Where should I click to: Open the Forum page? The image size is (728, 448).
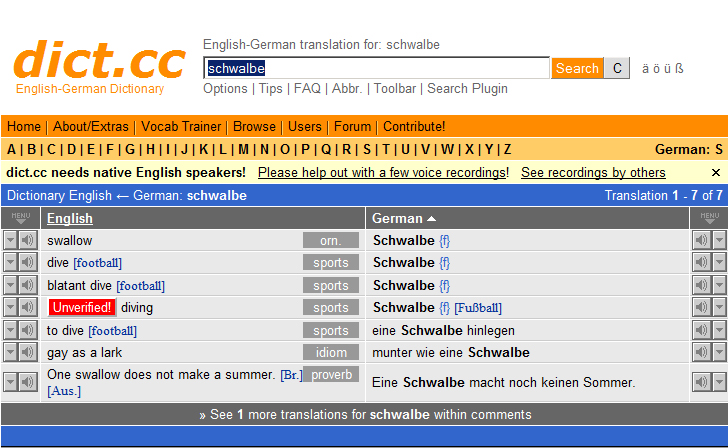coord(352,126)
